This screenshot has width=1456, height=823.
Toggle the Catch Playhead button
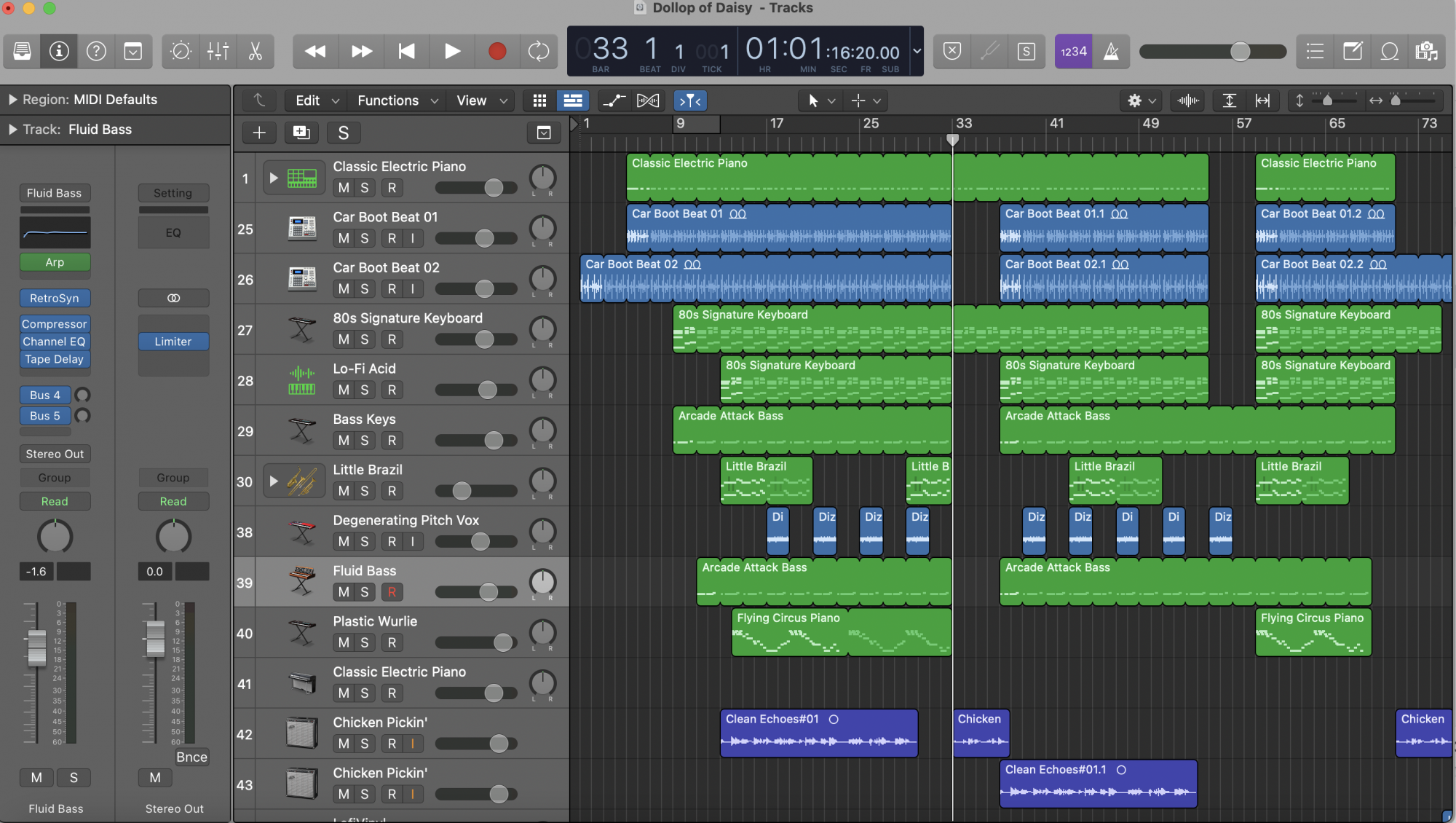point(690,101)
